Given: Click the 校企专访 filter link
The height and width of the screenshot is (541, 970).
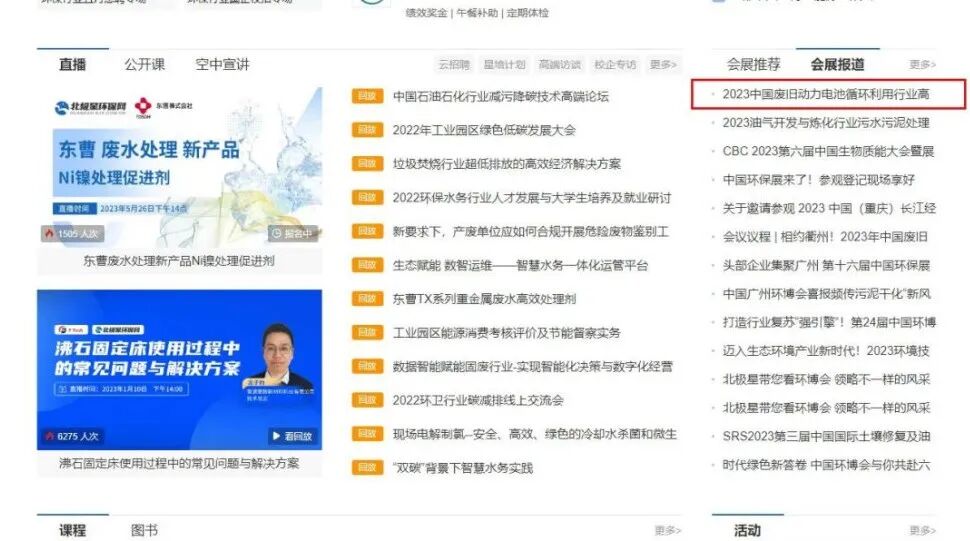Looking at the screenshot, I should pos(615,64).
